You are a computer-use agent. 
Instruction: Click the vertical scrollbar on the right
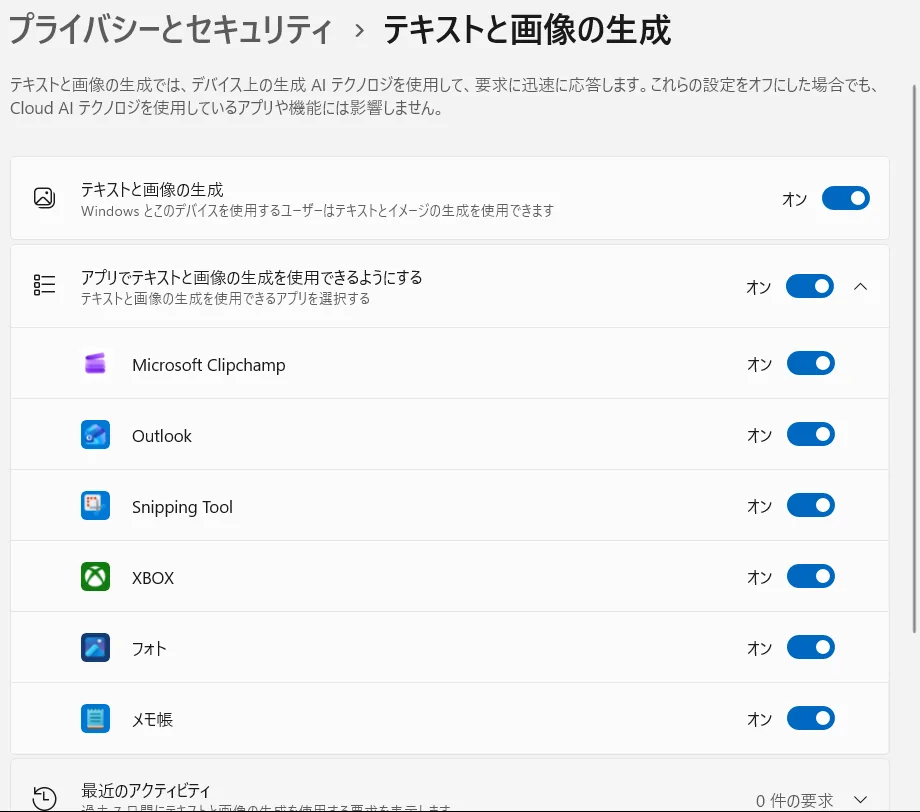click(914, 359)
